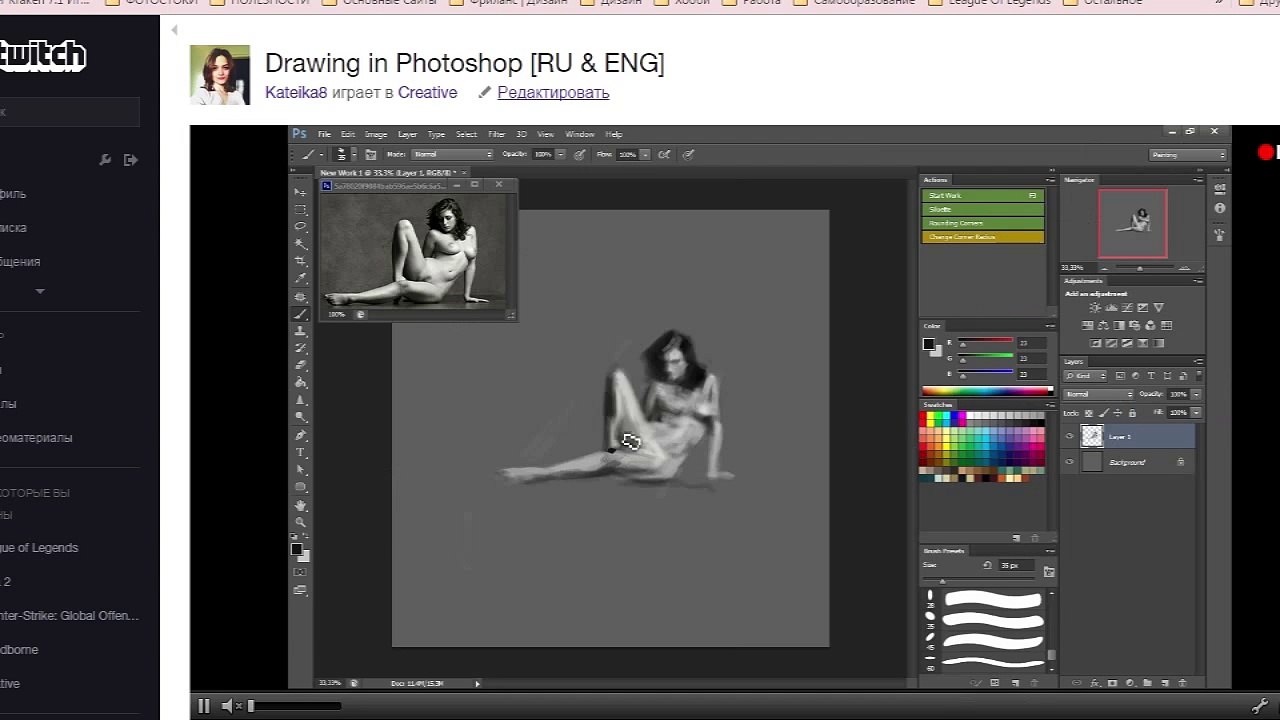Image resolution: width=1280 pixels, height=720 pixels.
Task: Select the Move tool in Photoshop toolbar
Action: [300, 192]
